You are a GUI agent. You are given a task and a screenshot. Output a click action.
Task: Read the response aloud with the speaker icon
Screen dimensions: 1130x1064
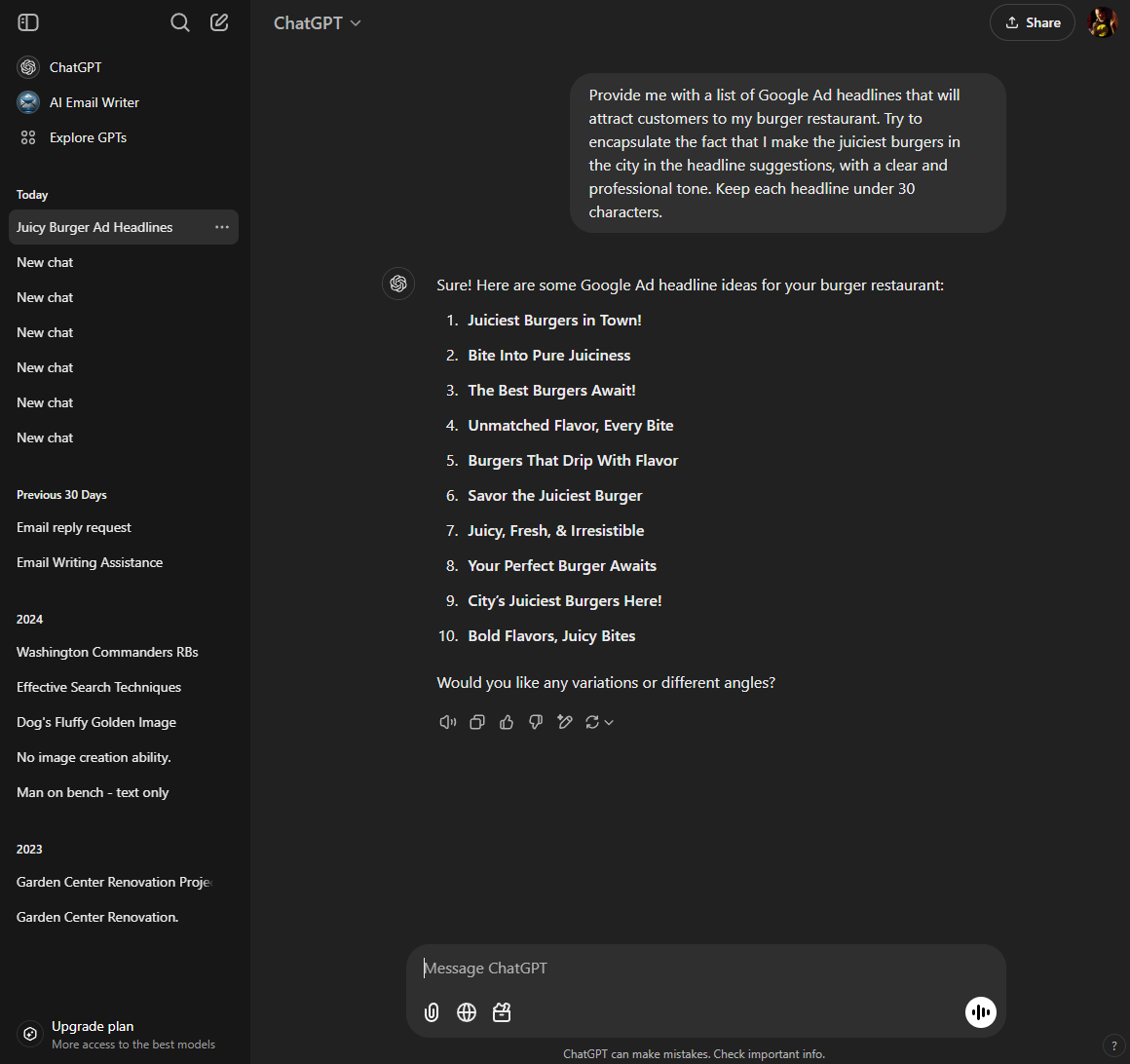click(447, 721)
